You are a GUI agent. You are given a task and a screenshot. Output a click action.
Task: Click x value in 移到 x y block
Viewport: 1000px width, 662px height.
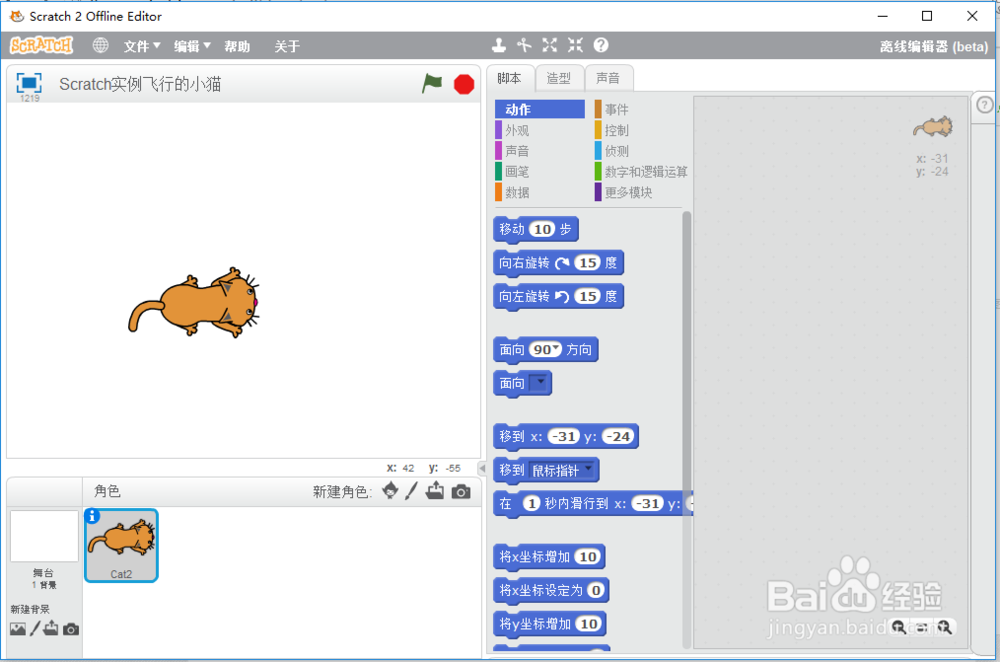tap(564, 436)
